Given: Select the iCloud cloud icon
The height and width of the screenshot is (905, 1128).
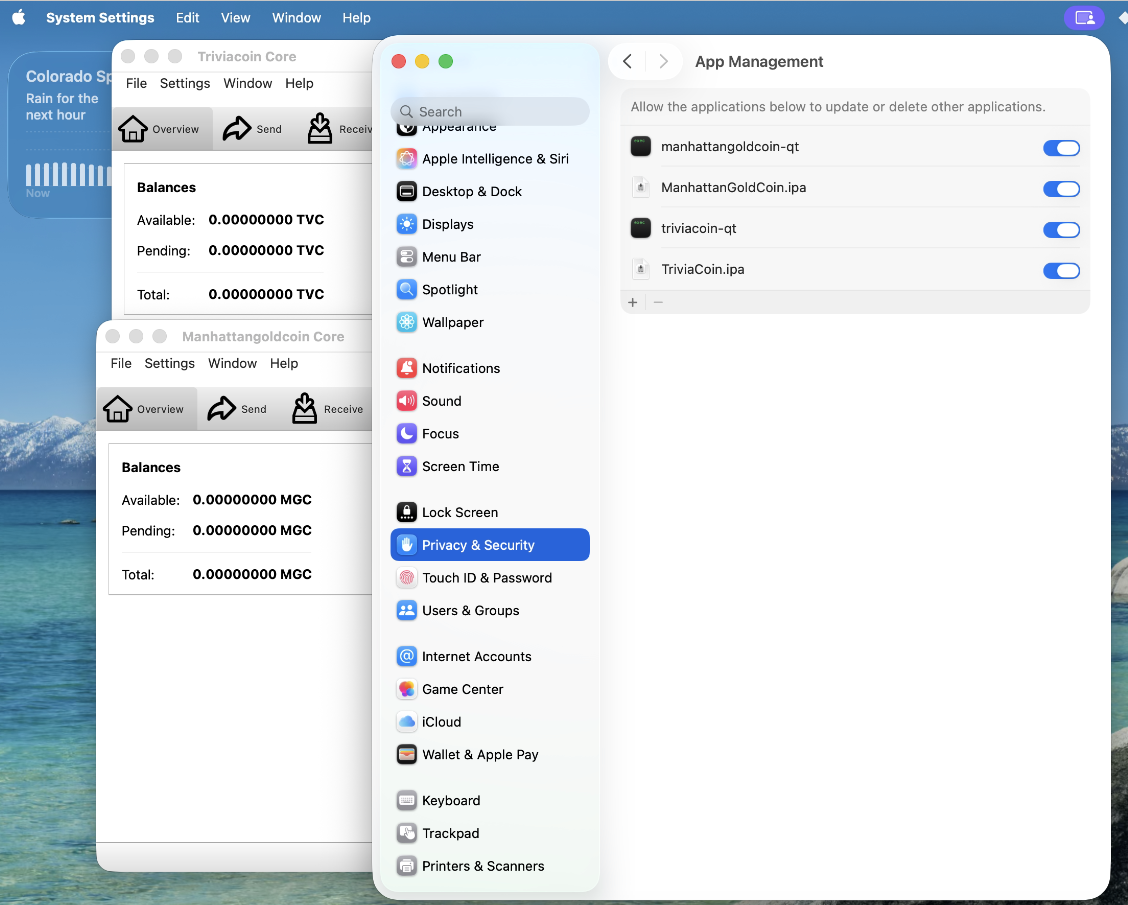Looking at the screenshot, I should [x=406, y=722].
